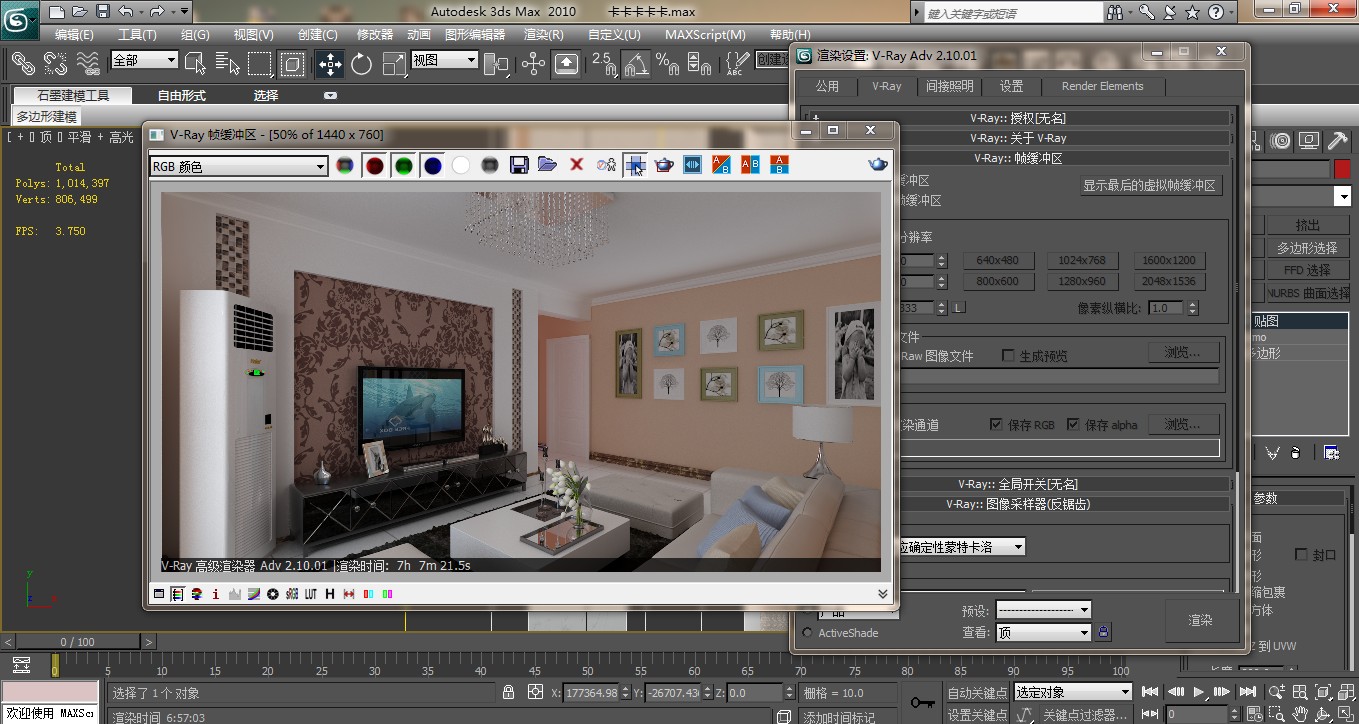Activate the Select and Scale tool
The width and height of the screenshot is (1359, 724).
395,64
